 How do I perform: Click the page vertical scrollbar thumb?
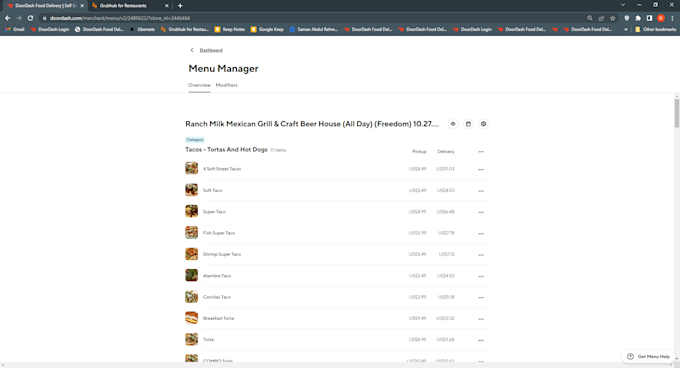click(677, 113)
